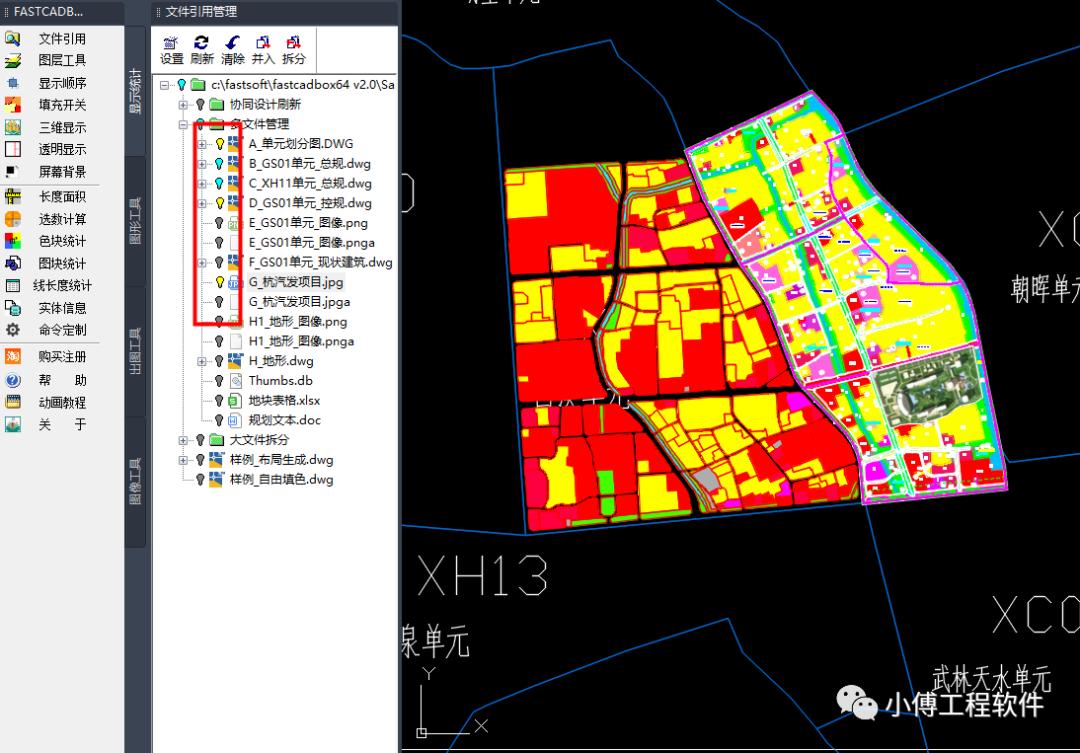Select the 规划文本.doc file in tree

tap(284, 420)
